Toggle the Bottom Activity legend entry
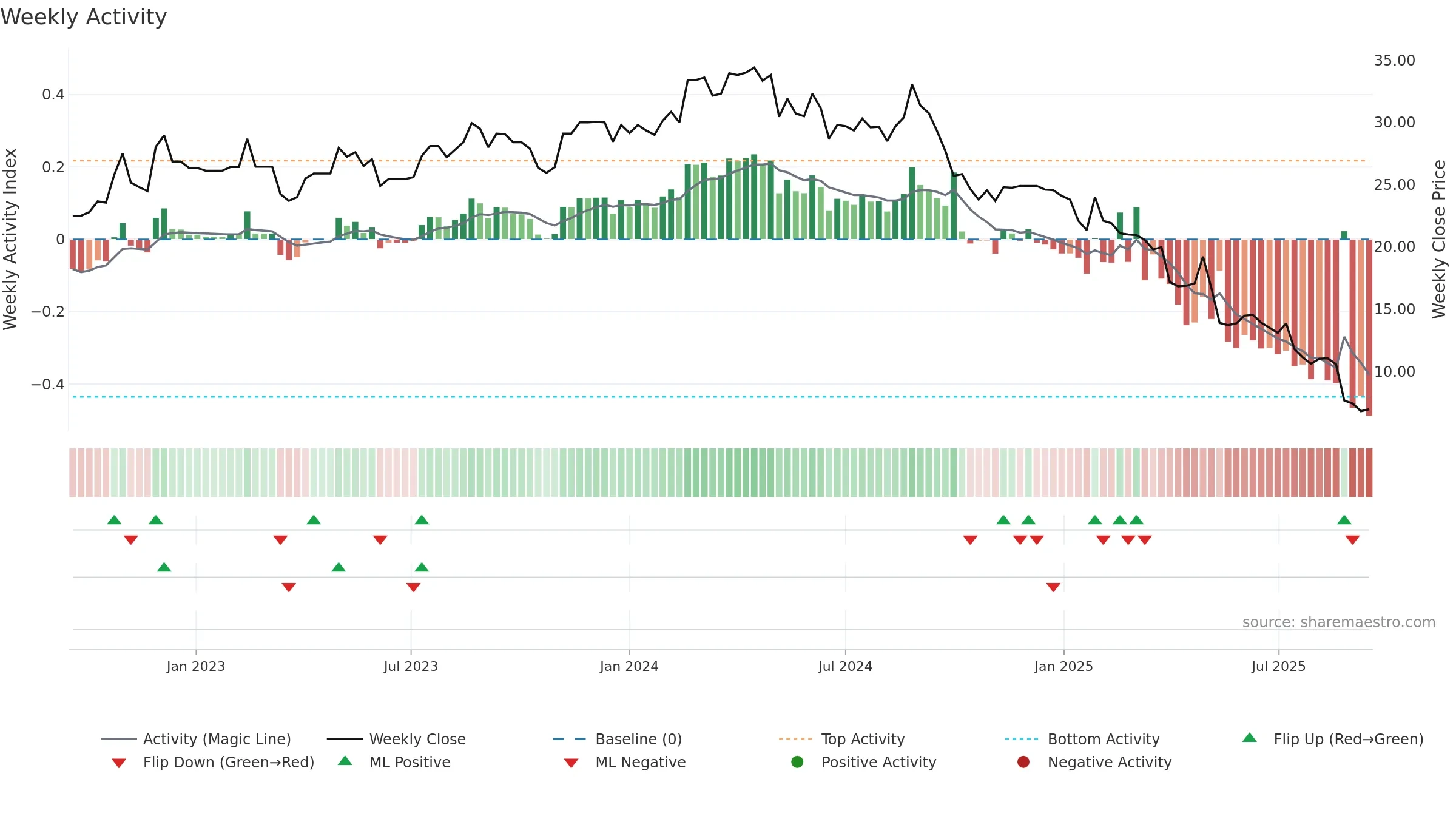Viewport: 1456px width, 819px height. pyautogui.click(x=1082, y=739)
